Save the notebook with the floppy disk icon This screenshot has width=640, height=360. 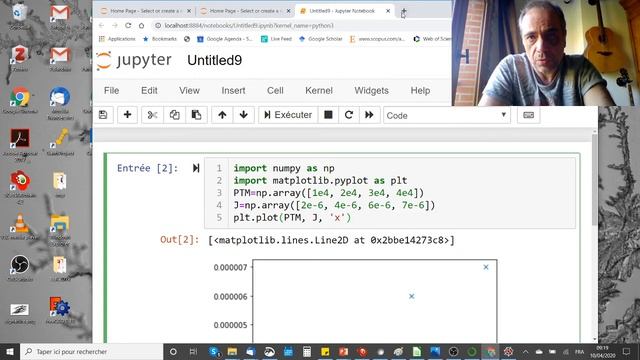pos(103,115)
